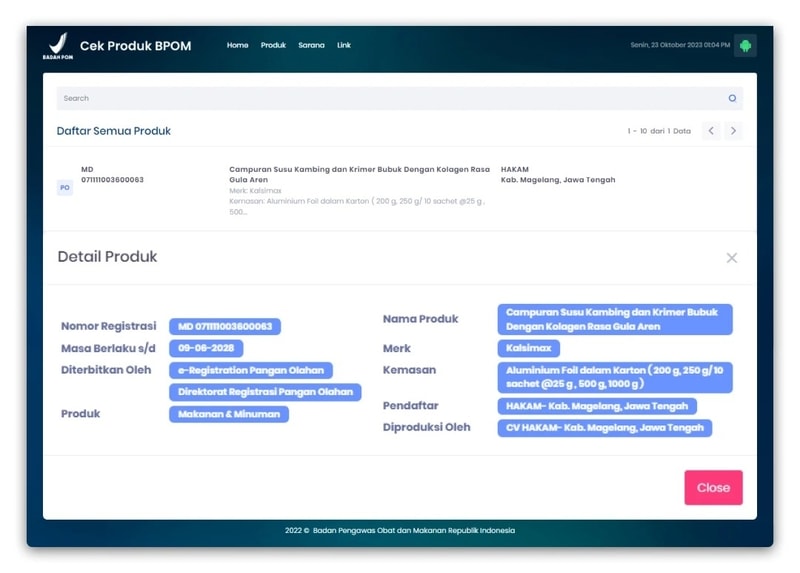The width and height of the screenshot is (800, 573).
Task: Click the 2022 Badan Pengawas footer text
Action: 399,531
